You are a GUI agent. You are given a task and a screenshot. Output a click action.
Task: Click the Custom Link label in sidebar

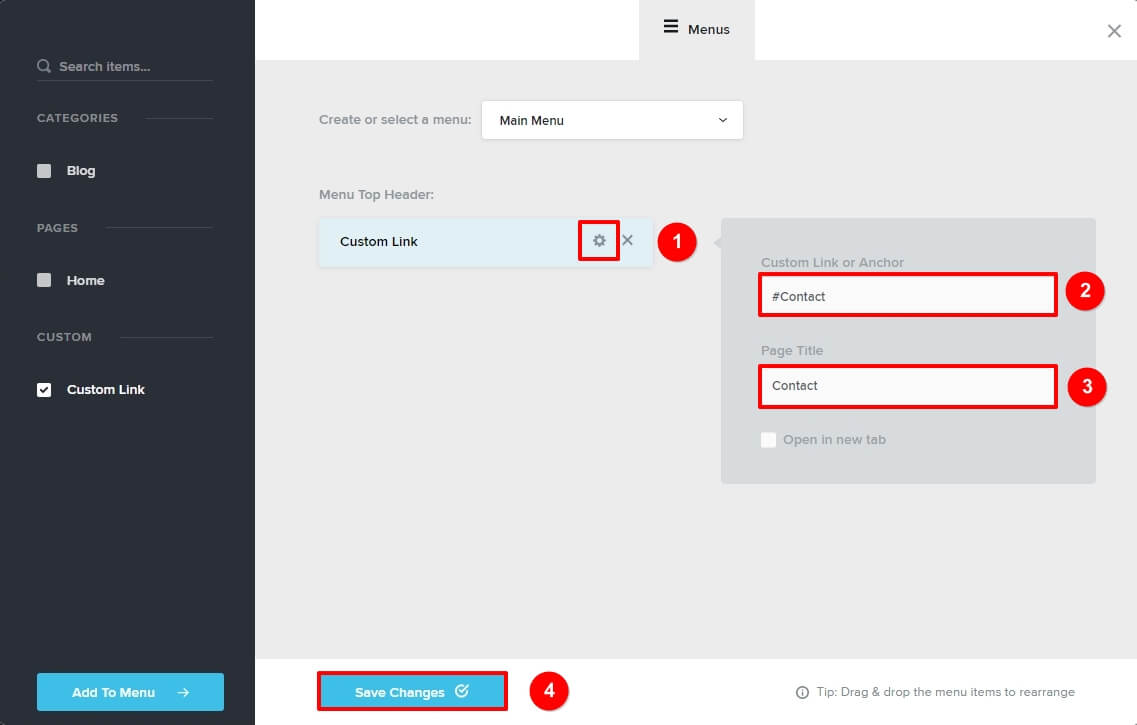[x=106, y=390]
